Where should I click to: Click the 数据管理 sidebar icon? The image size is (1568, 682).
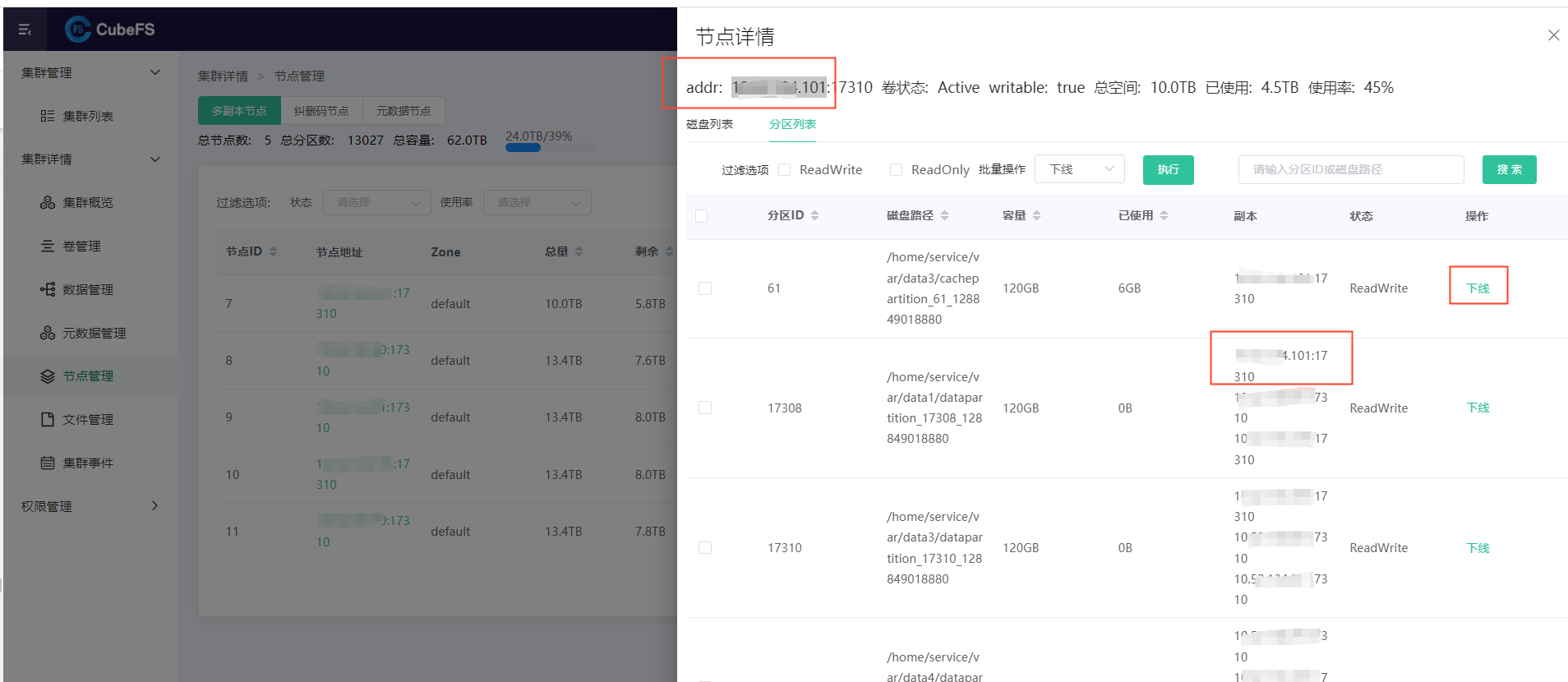pyautogui.click(x=48, y=289)
